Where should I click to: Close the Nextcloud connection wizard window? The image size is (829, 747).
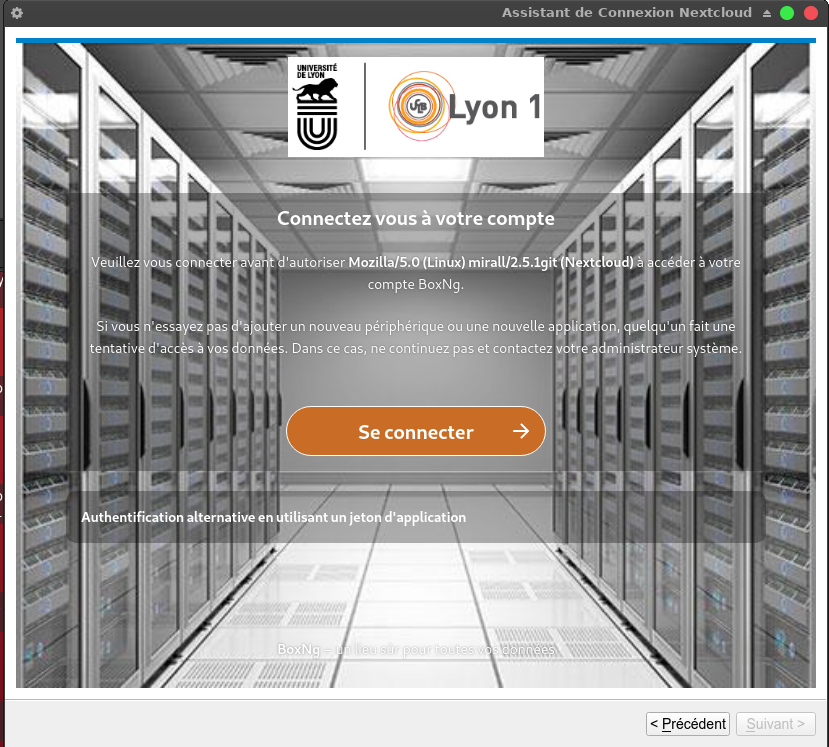click(x=810, y=13)
